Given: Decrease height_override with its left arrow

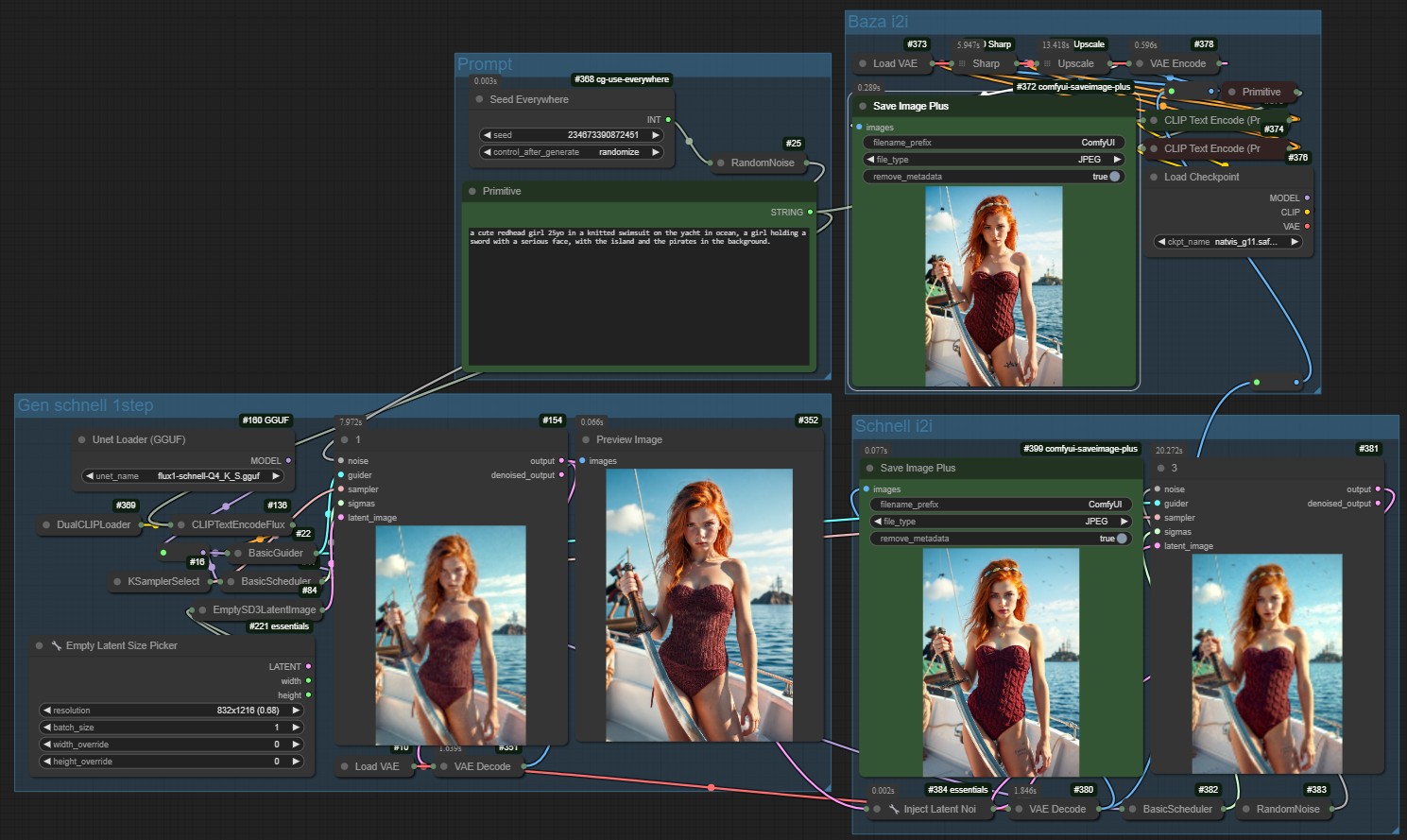Looking at the screenshot, I should 46,762.
